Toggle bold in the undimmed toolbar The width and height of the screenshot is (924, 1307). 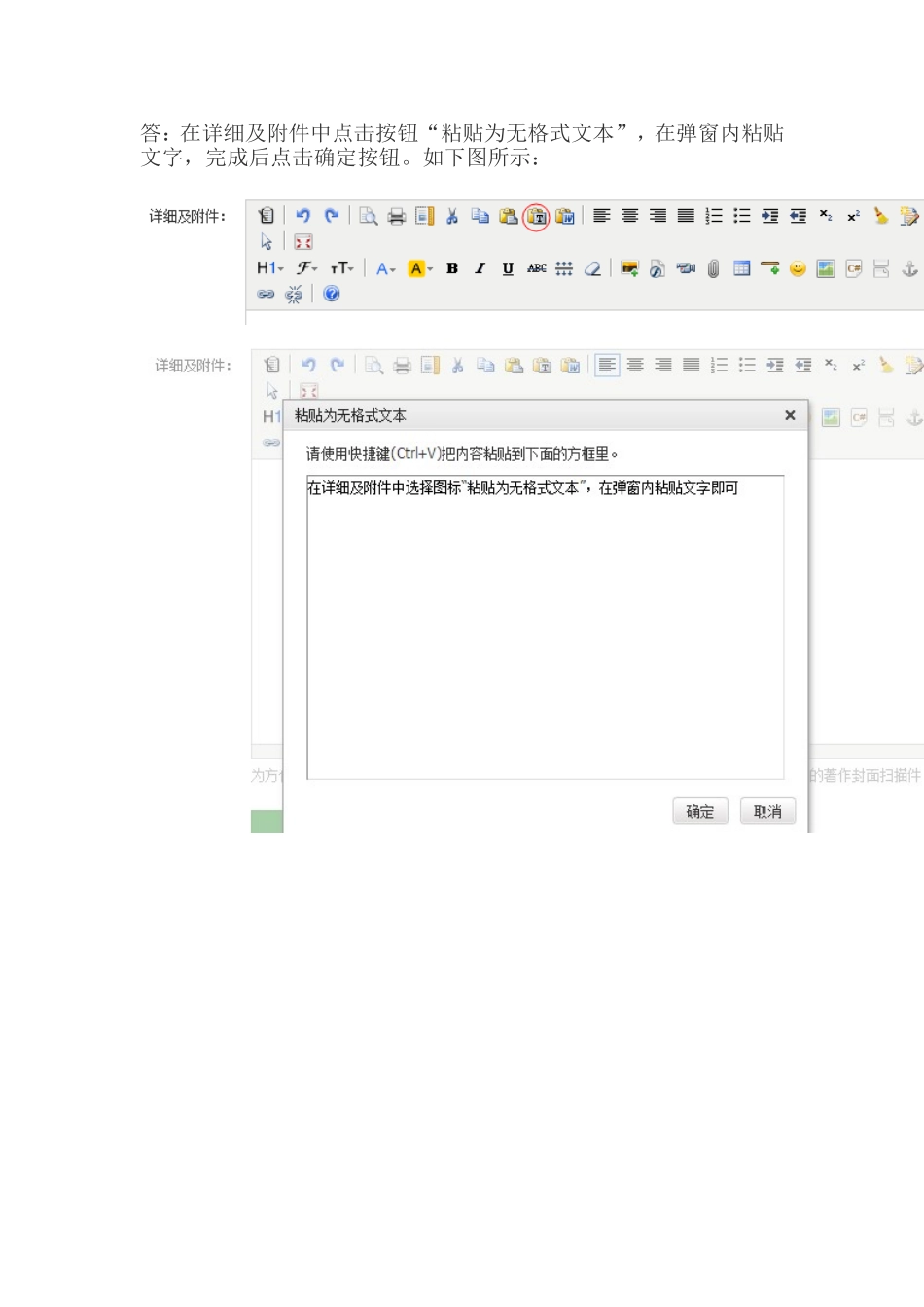coord(452,268)
